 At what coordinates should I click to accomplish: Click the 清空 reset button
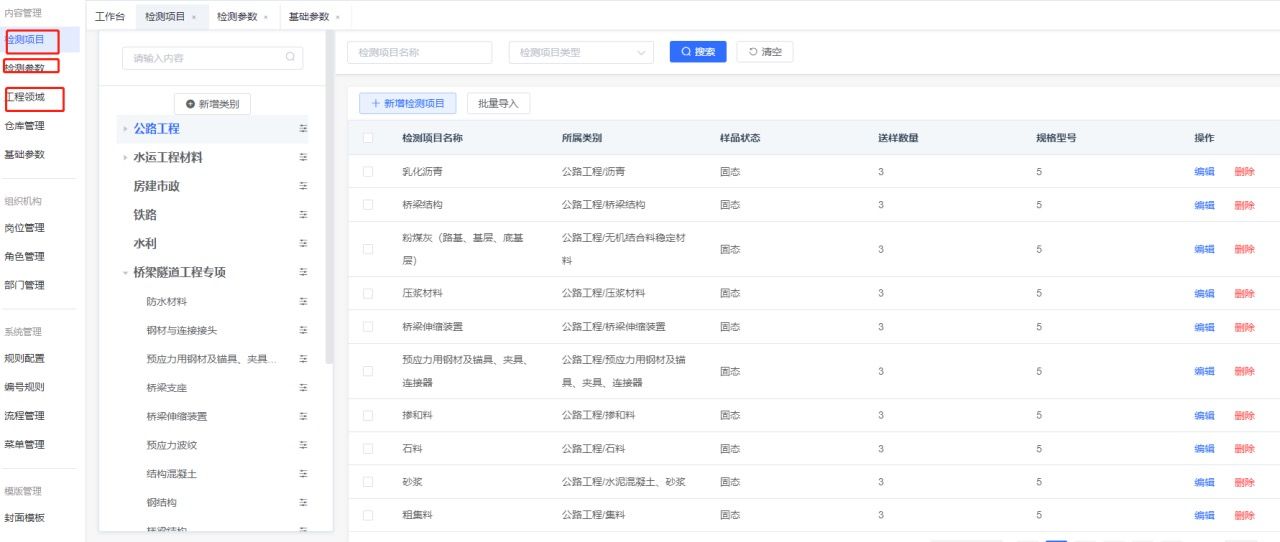(x=765, y=52)
